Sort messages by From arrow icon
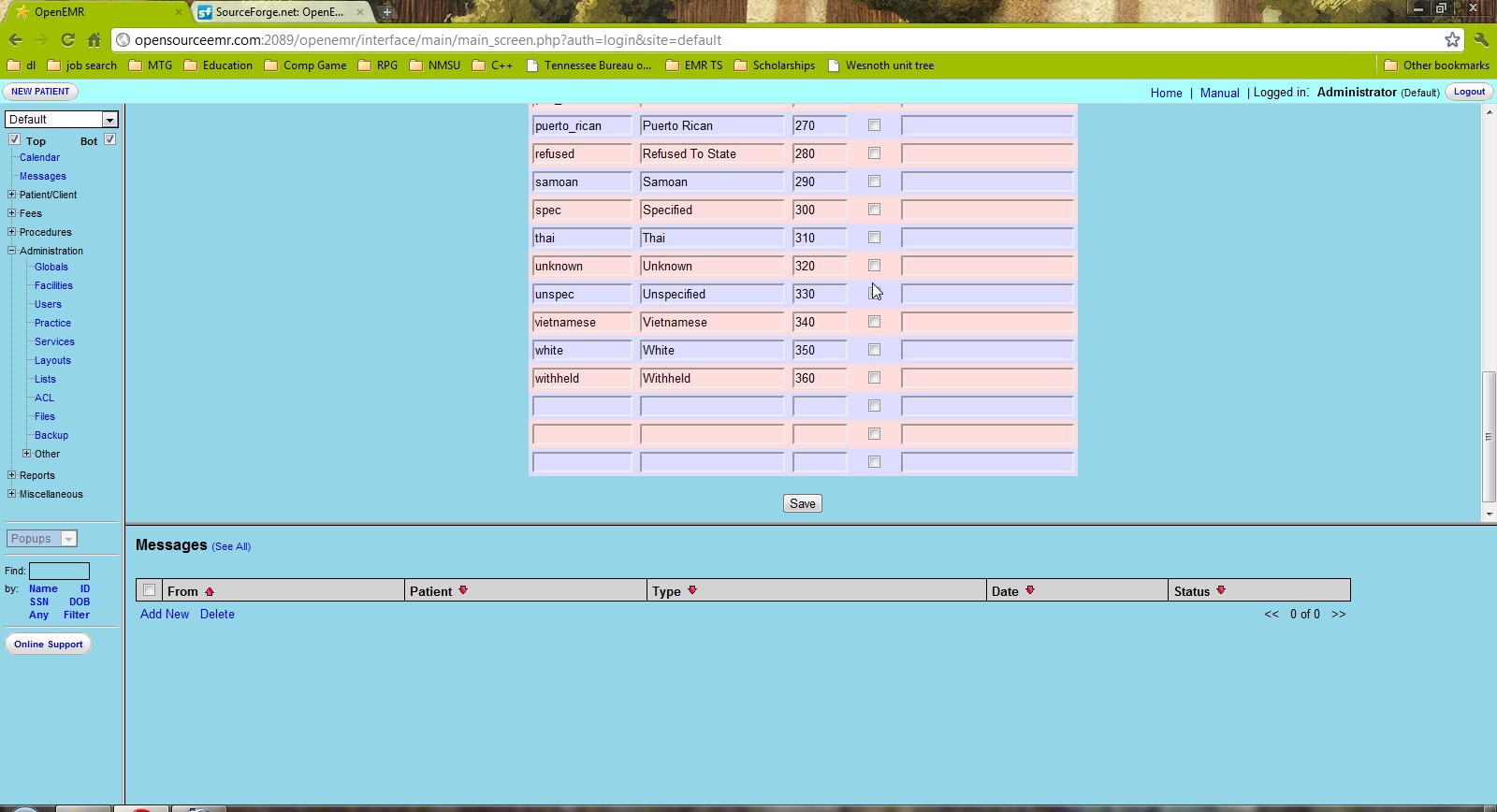Image resolution: width=1497 pixels, height=812 pixels. pyautogui.click(x=210, y=591)
